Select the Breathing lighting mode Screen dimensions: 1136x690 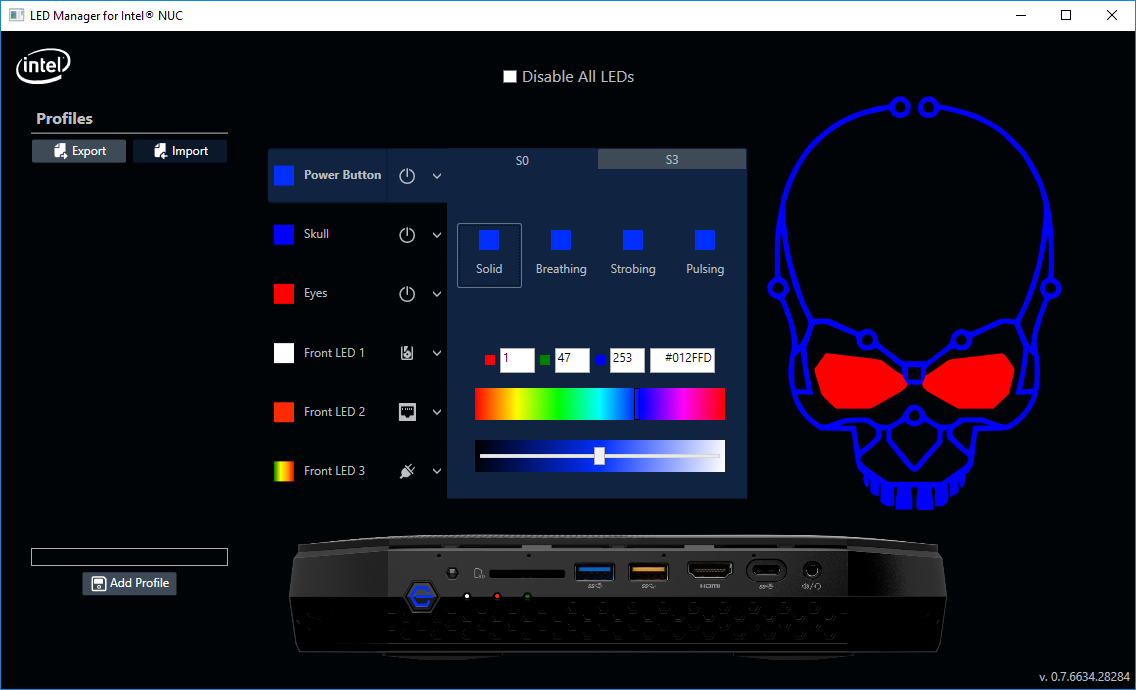[561, 255]
